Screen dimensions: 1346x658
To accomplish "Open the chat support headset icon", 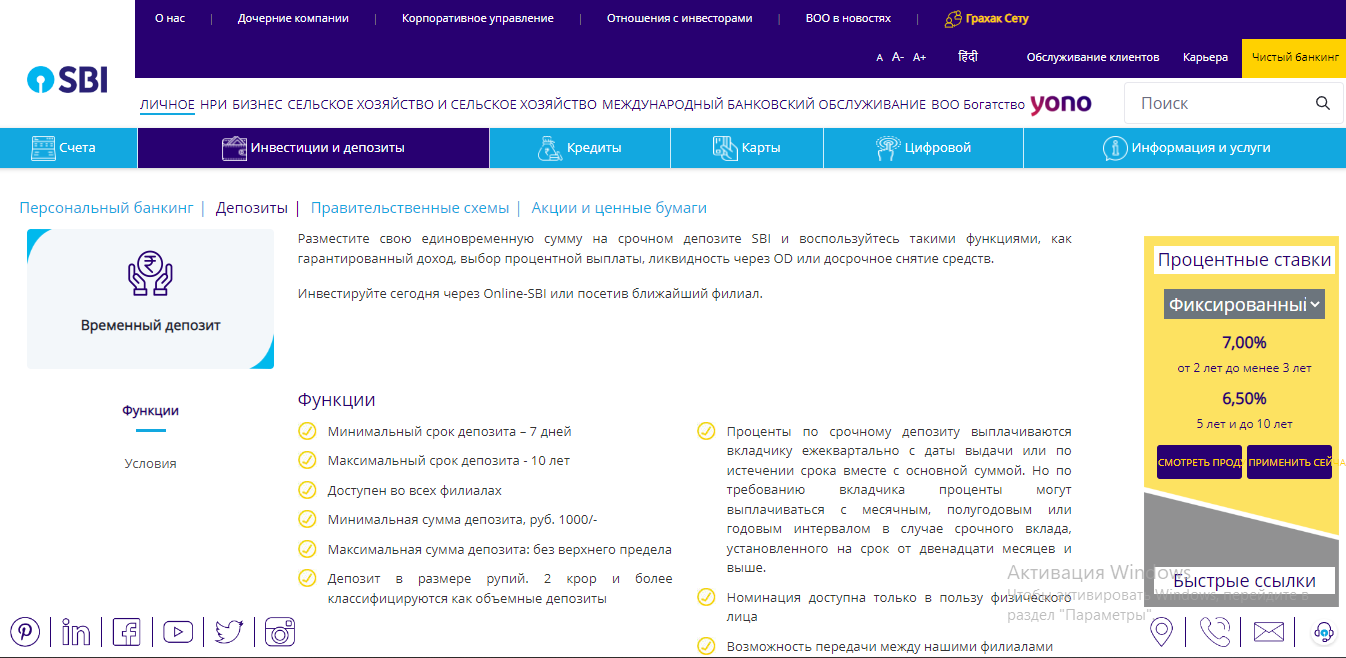I will (1323, 632).
